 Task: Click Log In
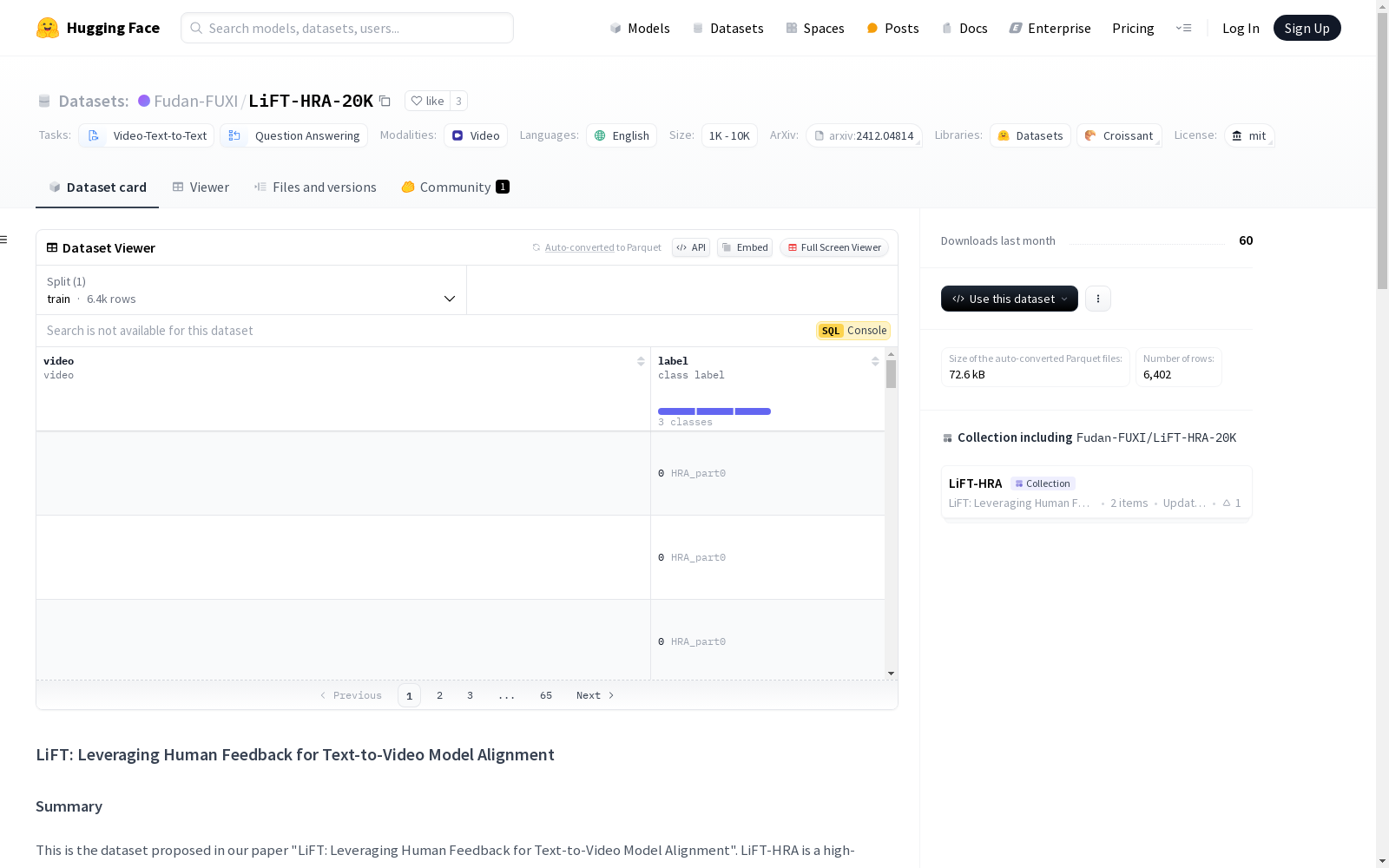(x=1241, y=28)
